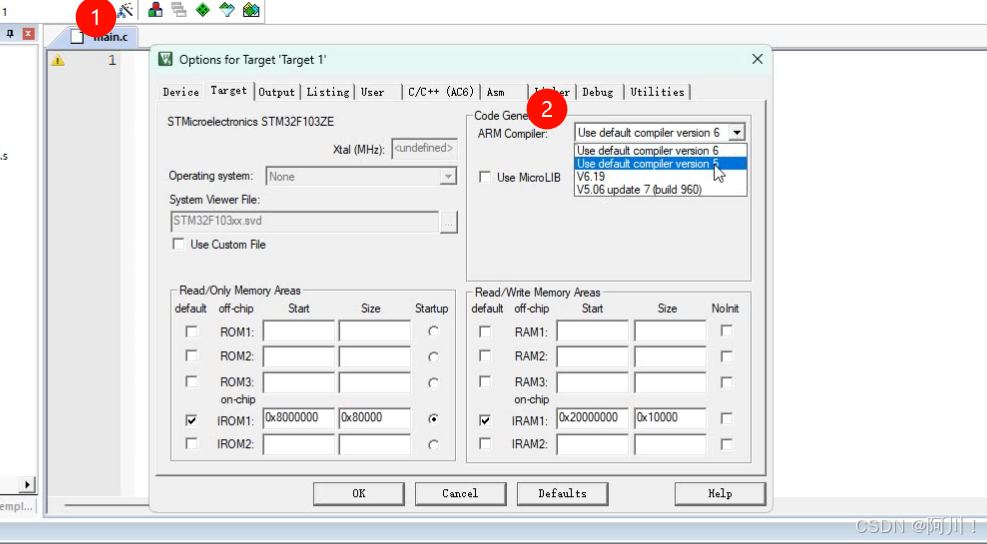Check the RAM3 default checkbox
The image size is (987, 544).
coord(485,382)
